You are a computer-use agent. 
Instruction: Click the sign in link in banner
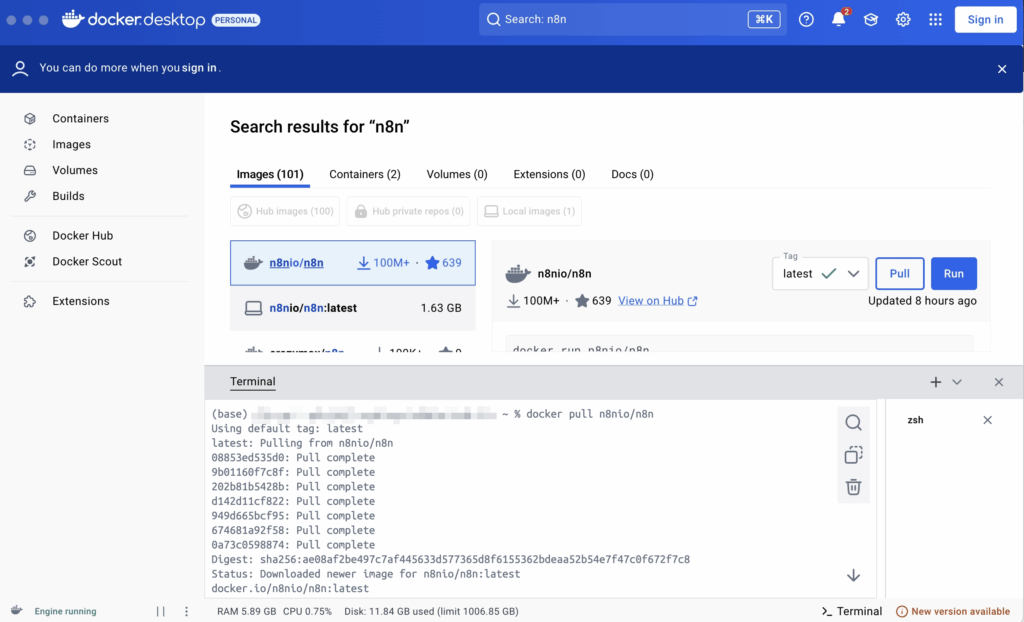pos(199,67)
